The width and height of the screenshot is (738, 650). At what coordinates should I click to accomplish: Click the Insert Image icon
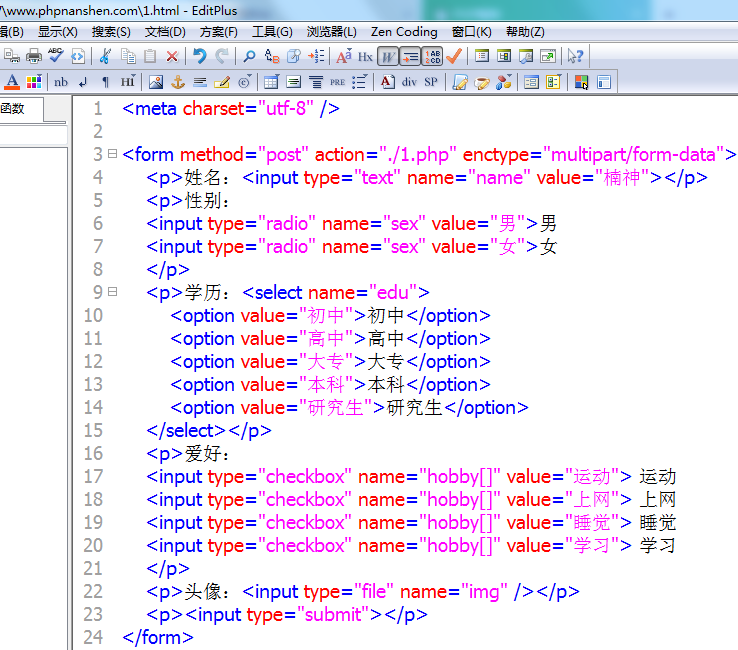156,82
